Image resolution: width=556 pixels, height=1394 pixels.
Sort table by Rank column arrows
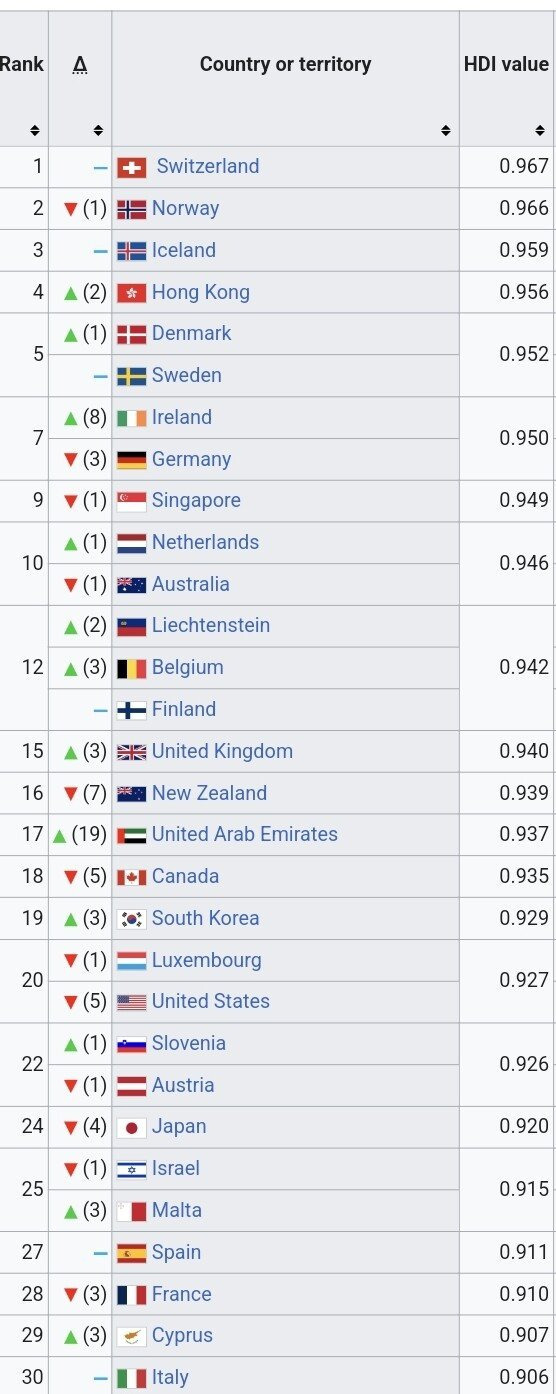(35, 130)
